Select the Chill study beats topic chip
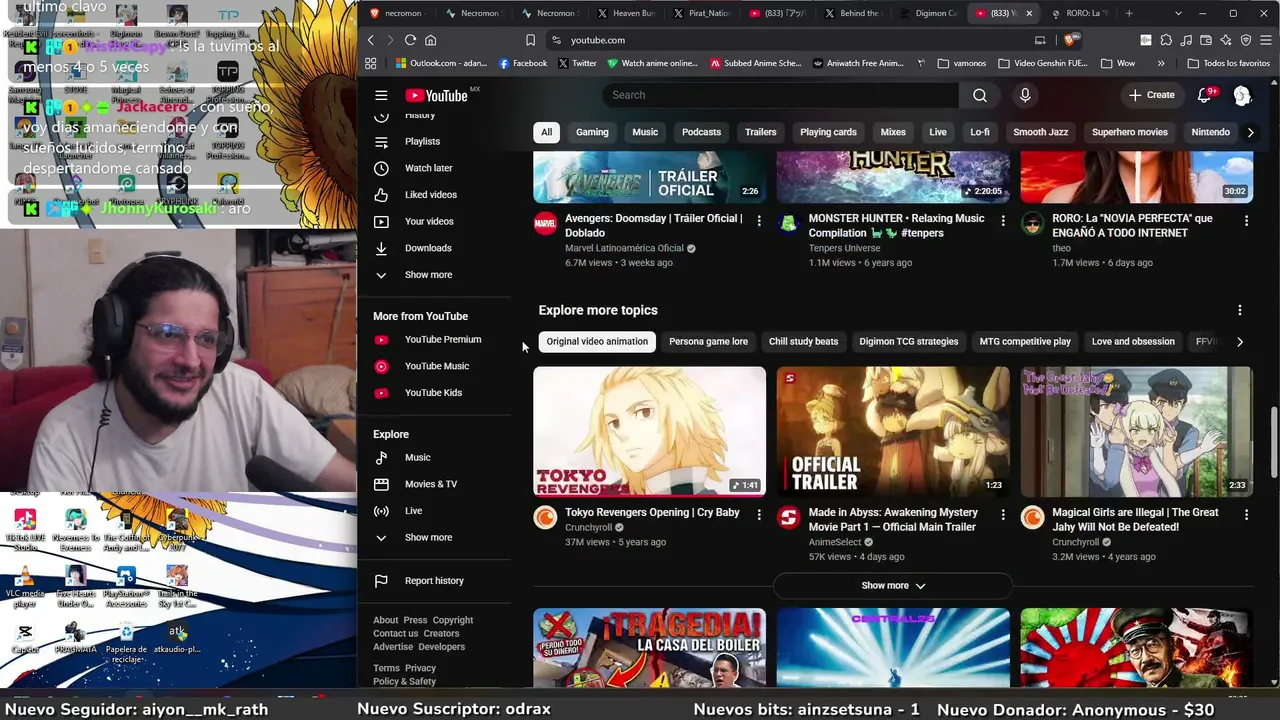Screen dimensions: 1280x720 tap(803, 342)
